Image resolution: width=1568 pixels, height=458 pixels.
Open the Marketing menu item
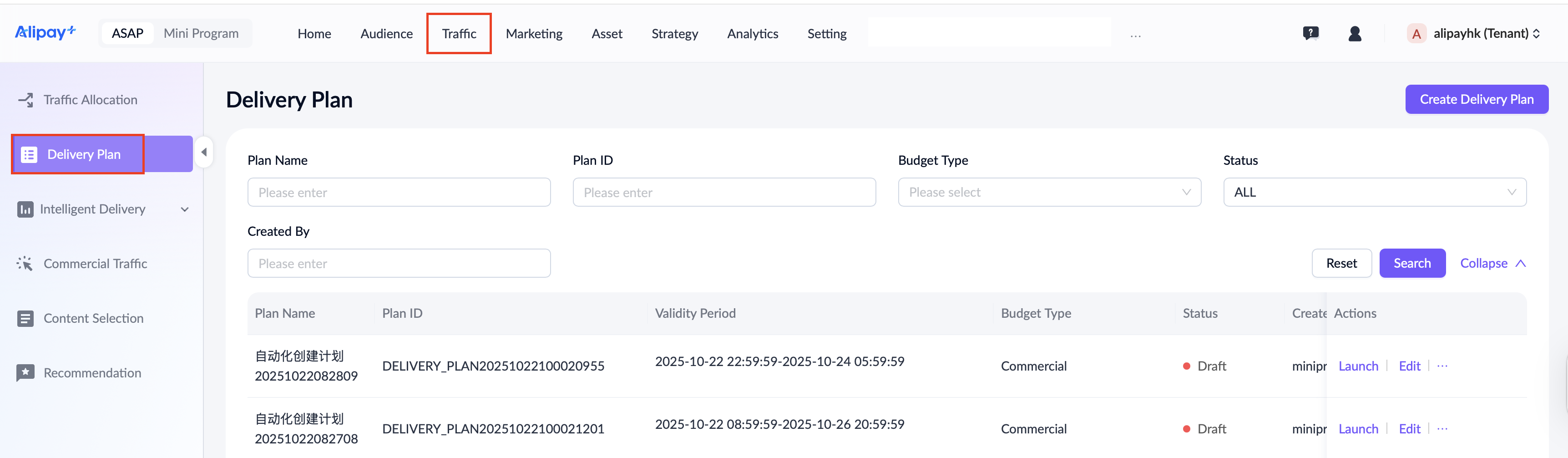pos(534,34)
